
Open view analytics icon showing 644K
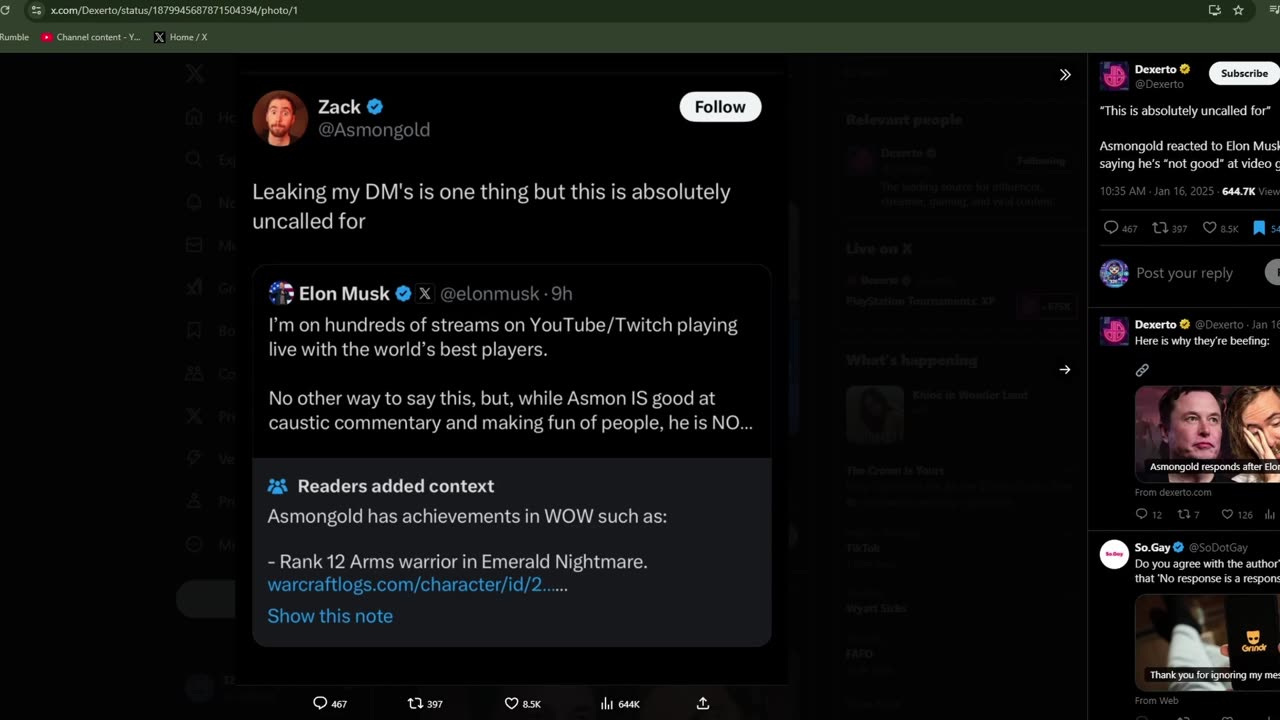(x=607, y=703)
